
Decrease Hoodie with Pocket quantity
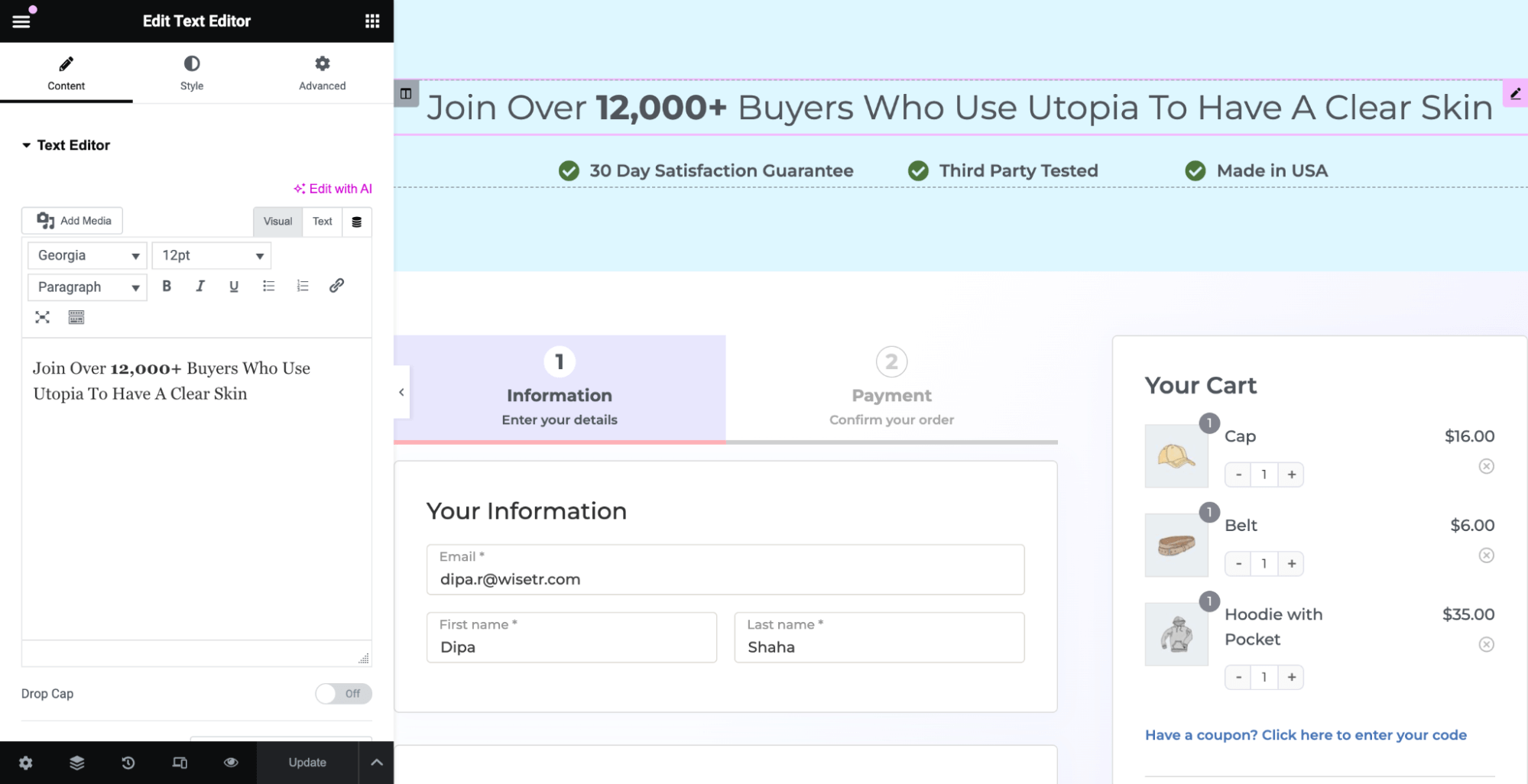(1238, 677)
